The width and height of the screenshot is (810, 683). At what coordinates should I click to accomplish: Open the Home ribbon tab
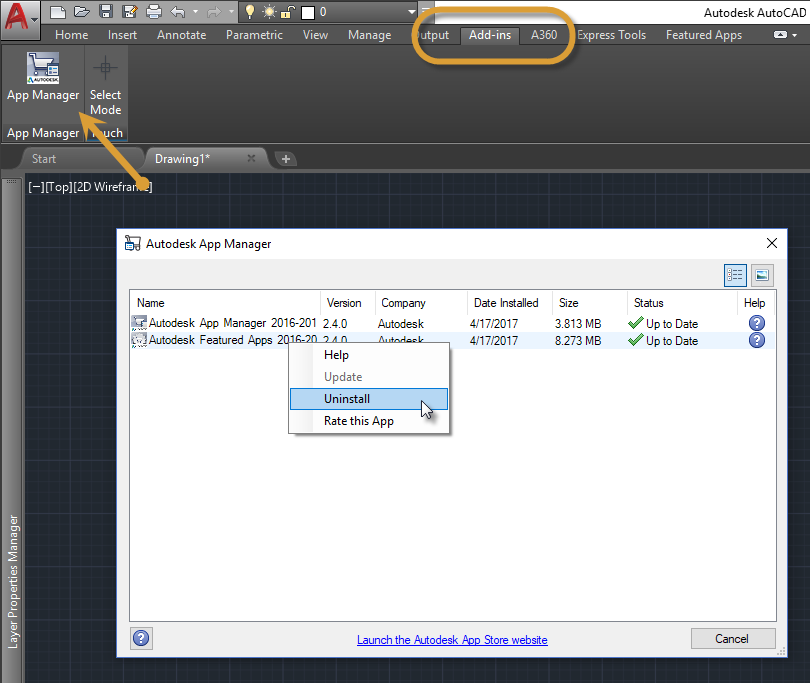[72, 35]
